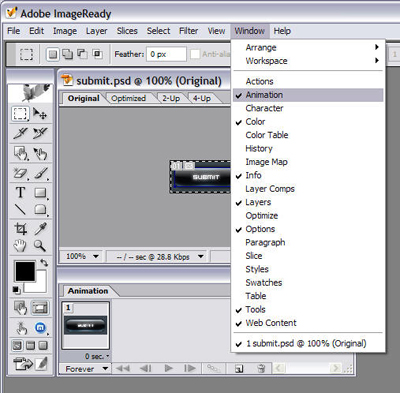Switch to the Optimized tab

(129, 98)
